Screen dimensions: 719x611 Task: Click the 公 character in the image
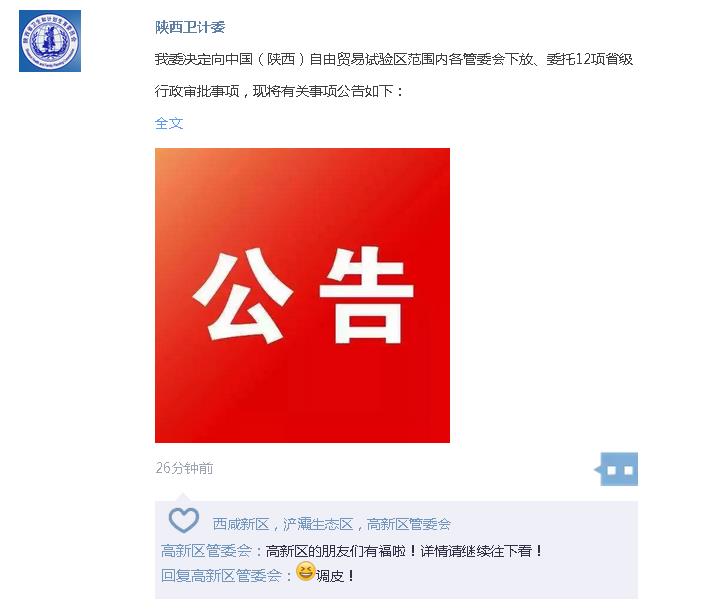coord(243,296)
